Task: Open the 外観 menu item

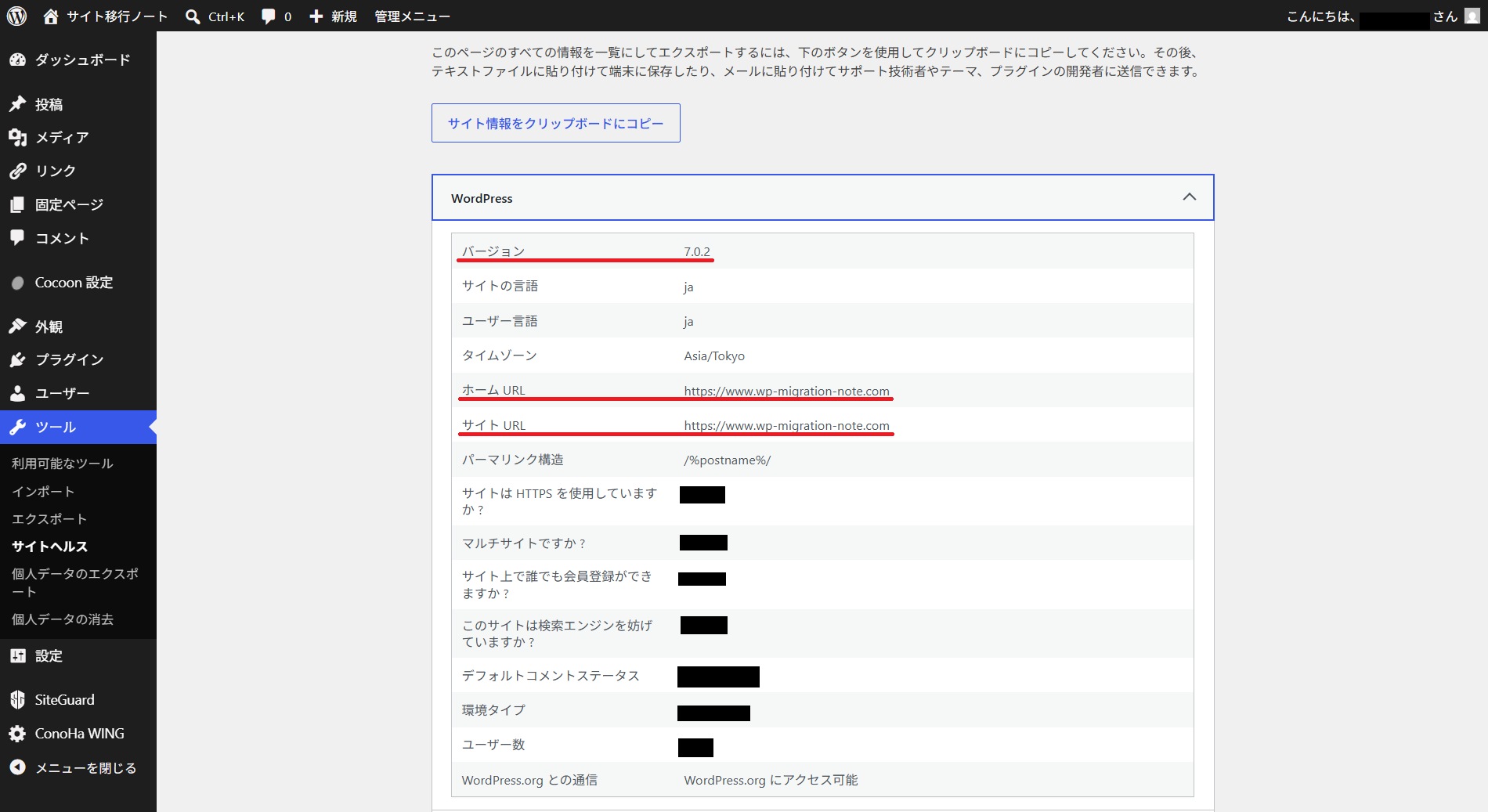Action: (78, 327)
